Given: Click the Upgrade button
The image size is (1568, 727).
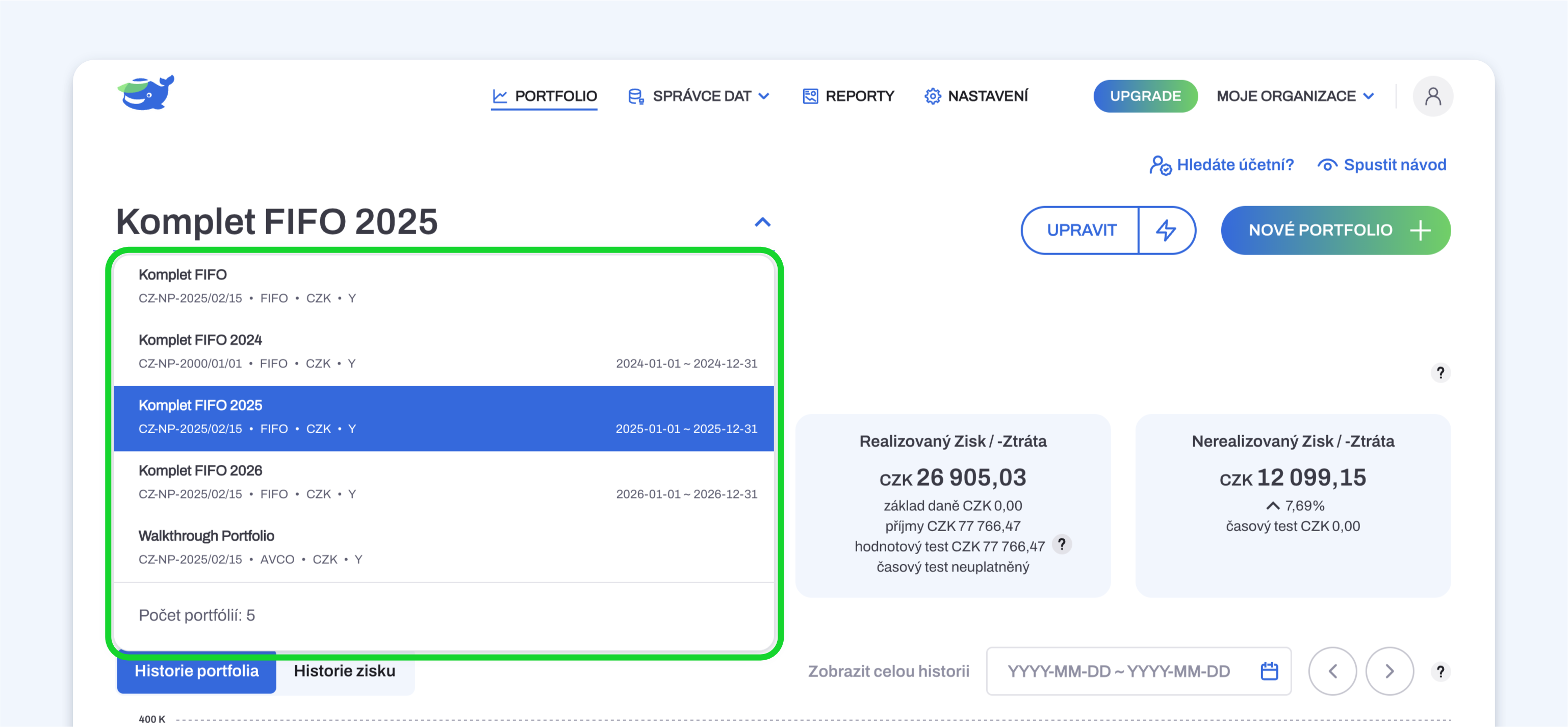Looking at the screenshot, I should tap(1145, 96).
